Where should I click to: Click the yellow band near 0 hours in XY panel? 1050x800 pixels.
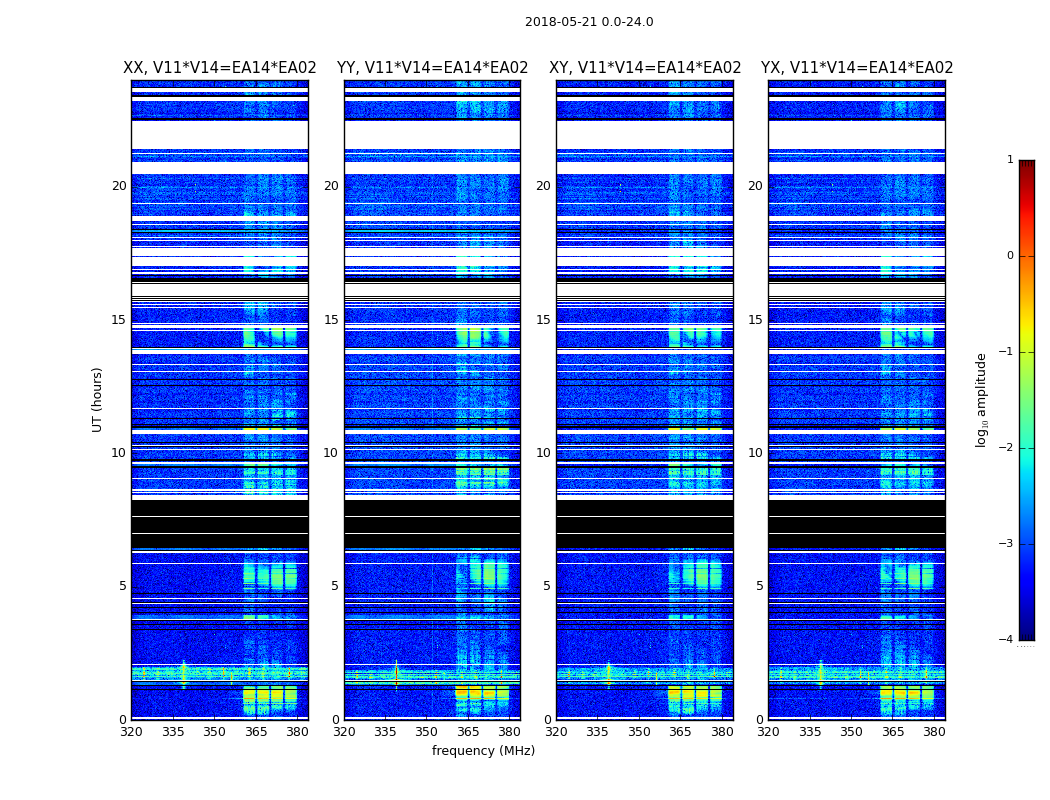tap(695, 694)
